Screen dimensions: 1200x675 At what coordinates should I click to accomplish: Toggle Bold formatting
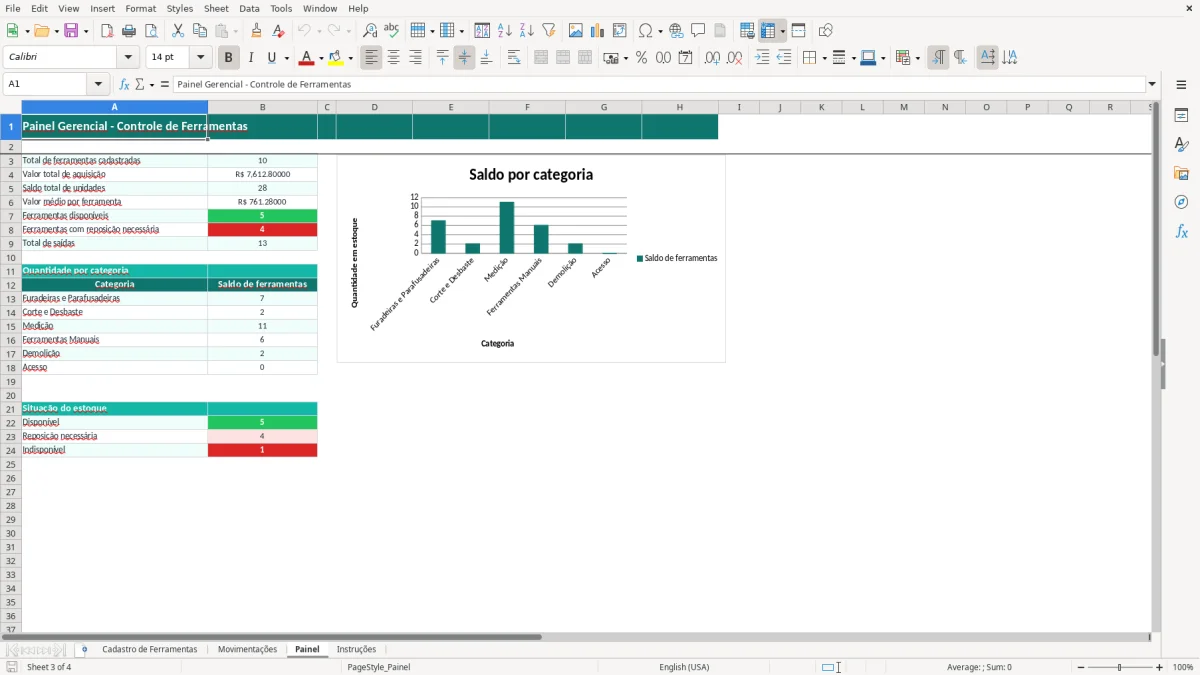pyautogui.click(x=229, y=58)
